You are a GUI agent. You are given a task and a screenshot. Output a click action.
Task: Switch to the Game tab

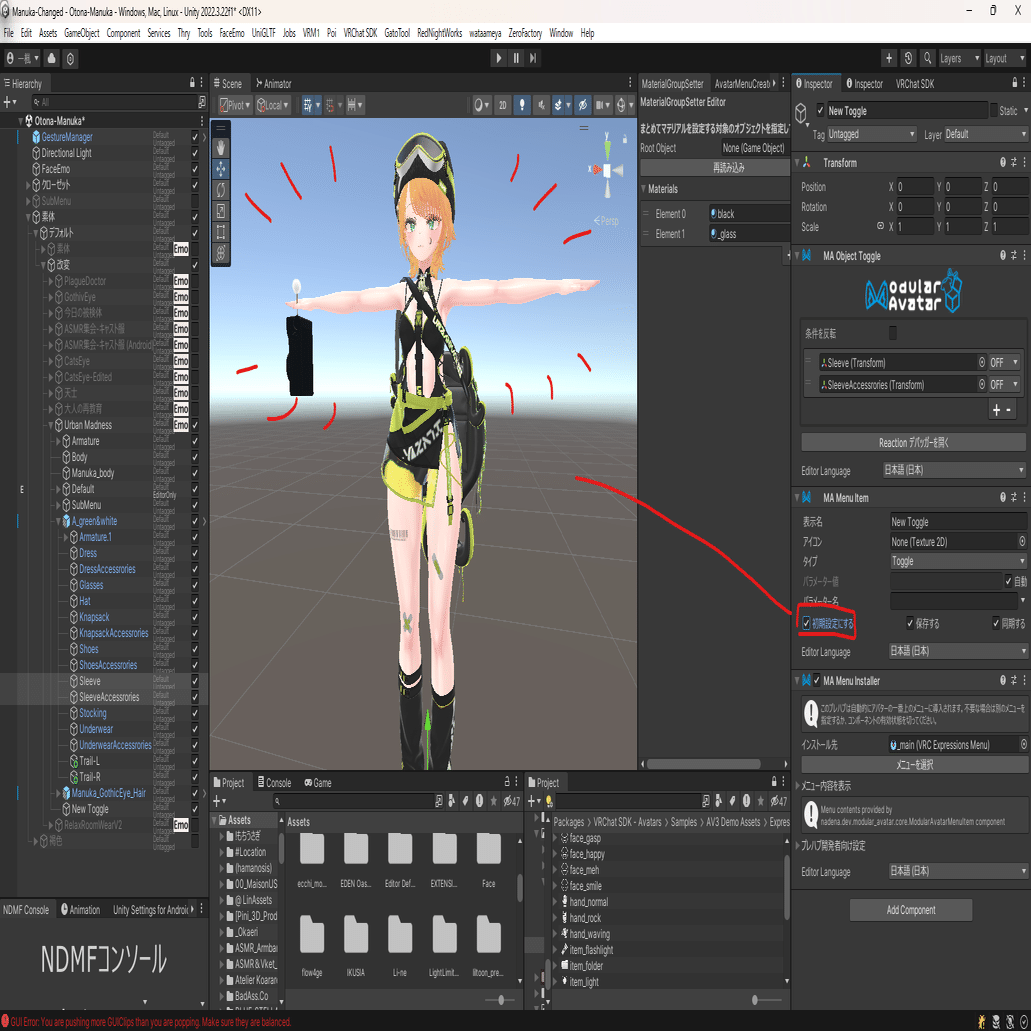318,782
